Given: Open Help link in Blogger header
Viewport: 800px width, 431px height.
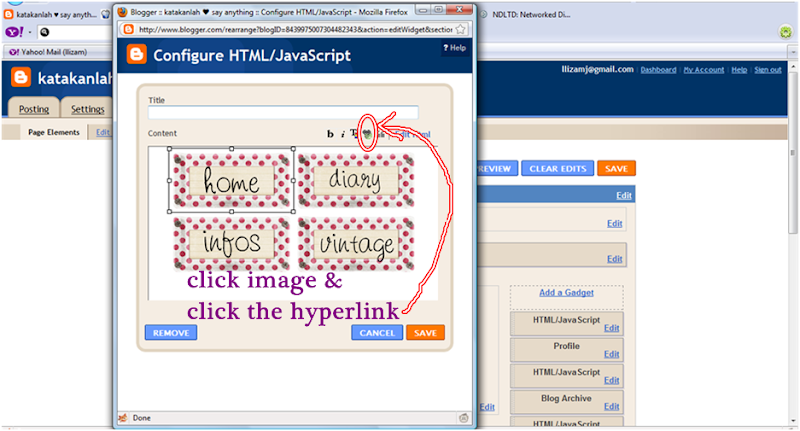Looking at the screenshot, I should tap(739, 70).
